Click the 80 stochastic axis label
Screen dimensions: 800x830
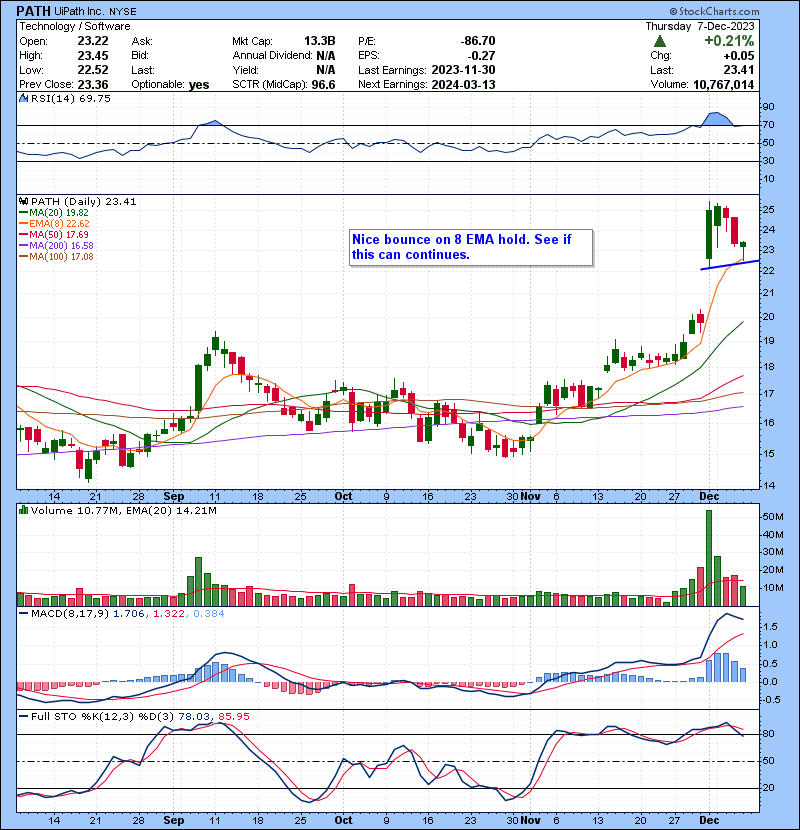[768, 734]
